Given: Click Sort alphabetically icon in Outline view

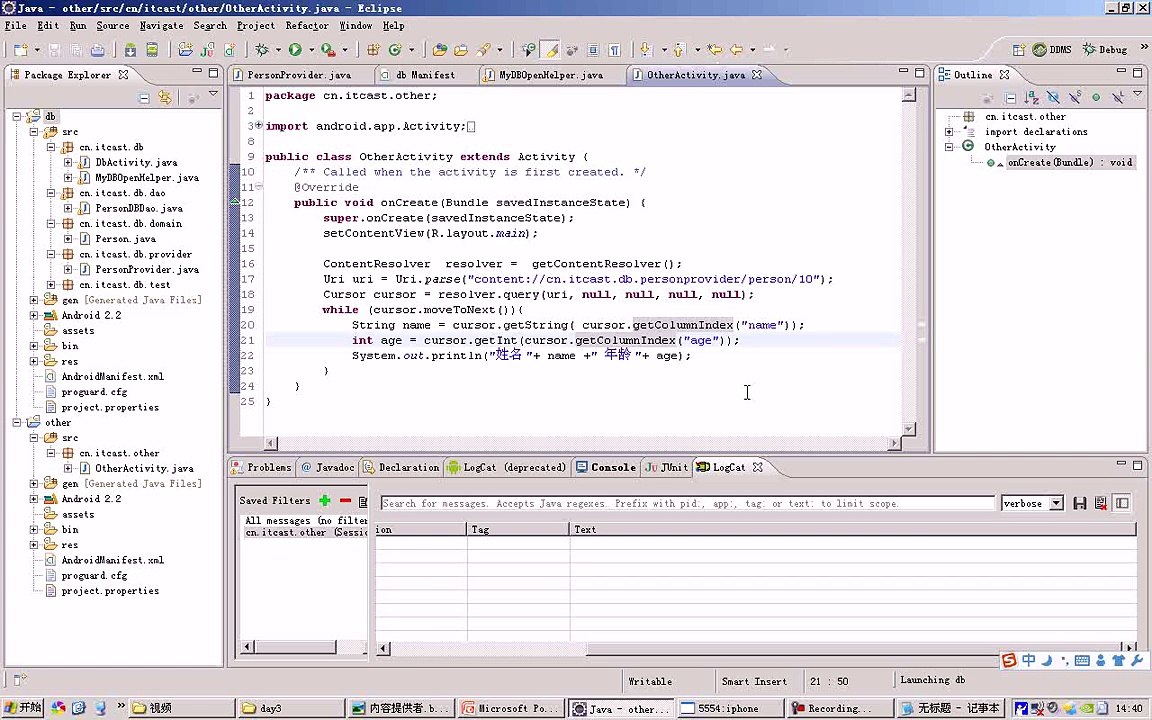Looking at the screenshot, I should pos(1032,98).
